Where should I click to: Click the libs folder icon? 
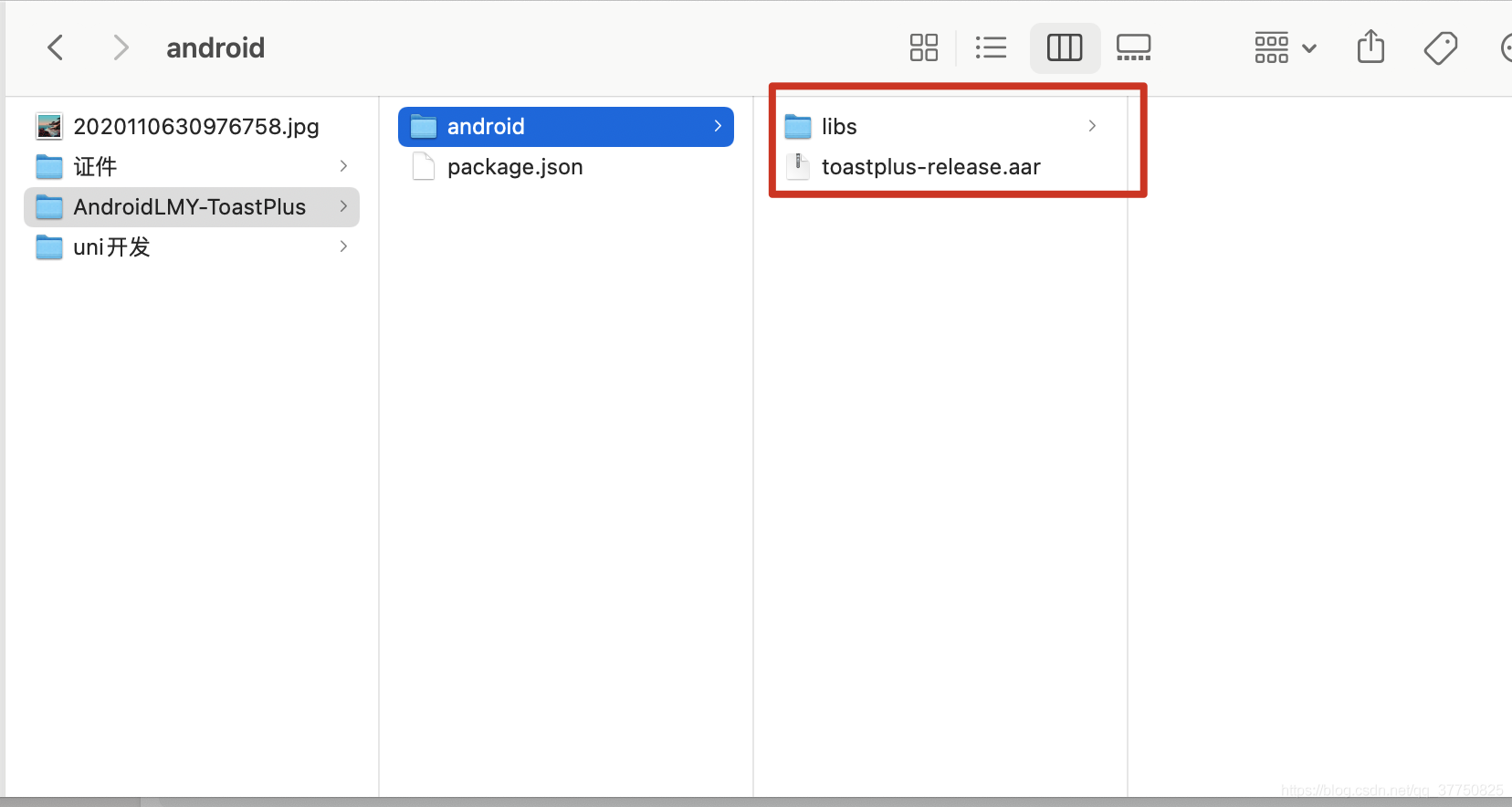coord(798,126)
